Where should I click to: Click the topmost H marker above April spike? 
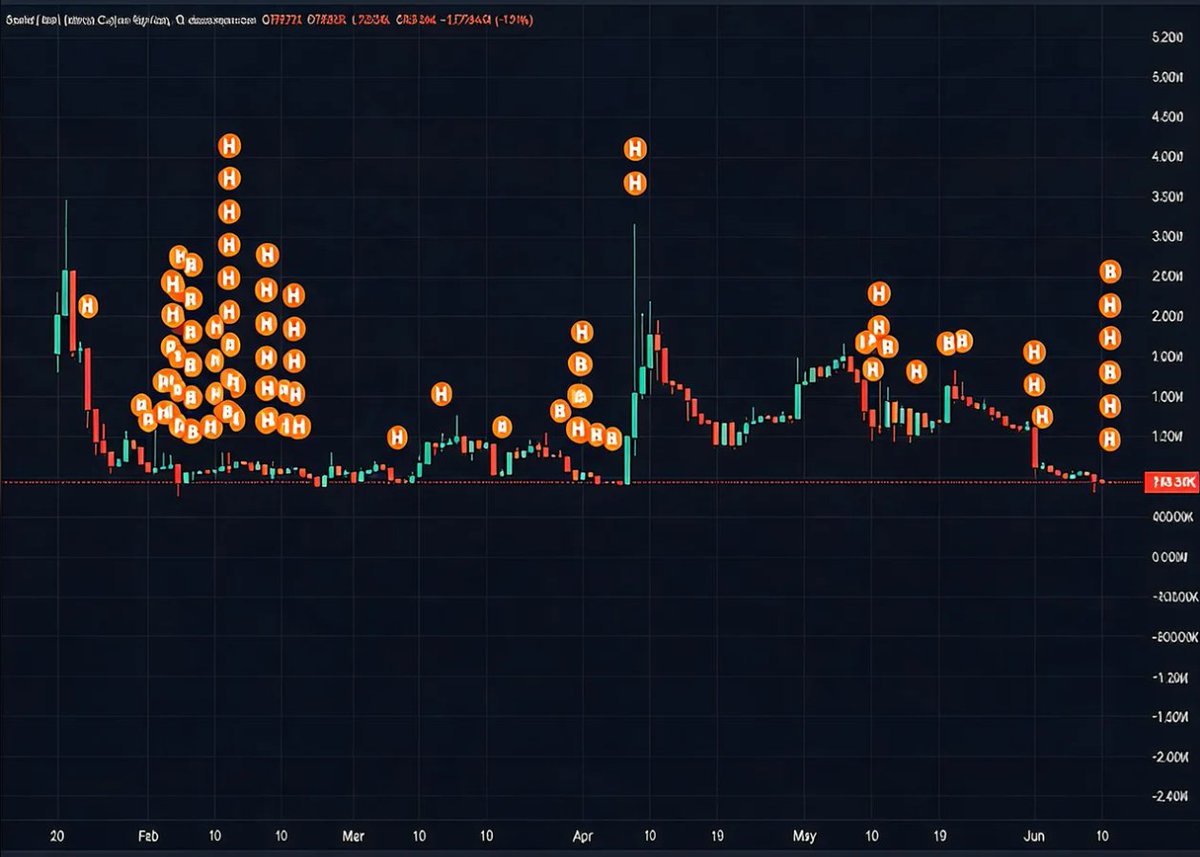tap(635, 149)
